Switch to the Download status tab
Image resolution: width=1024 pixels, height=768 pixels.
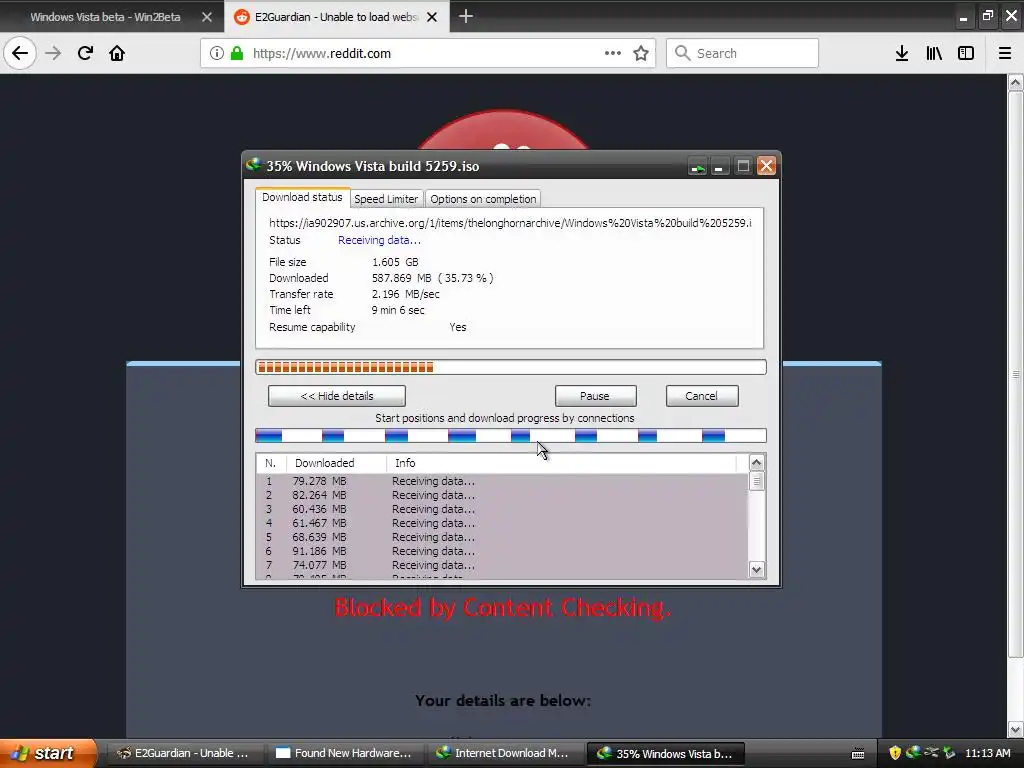click(302, 197)
